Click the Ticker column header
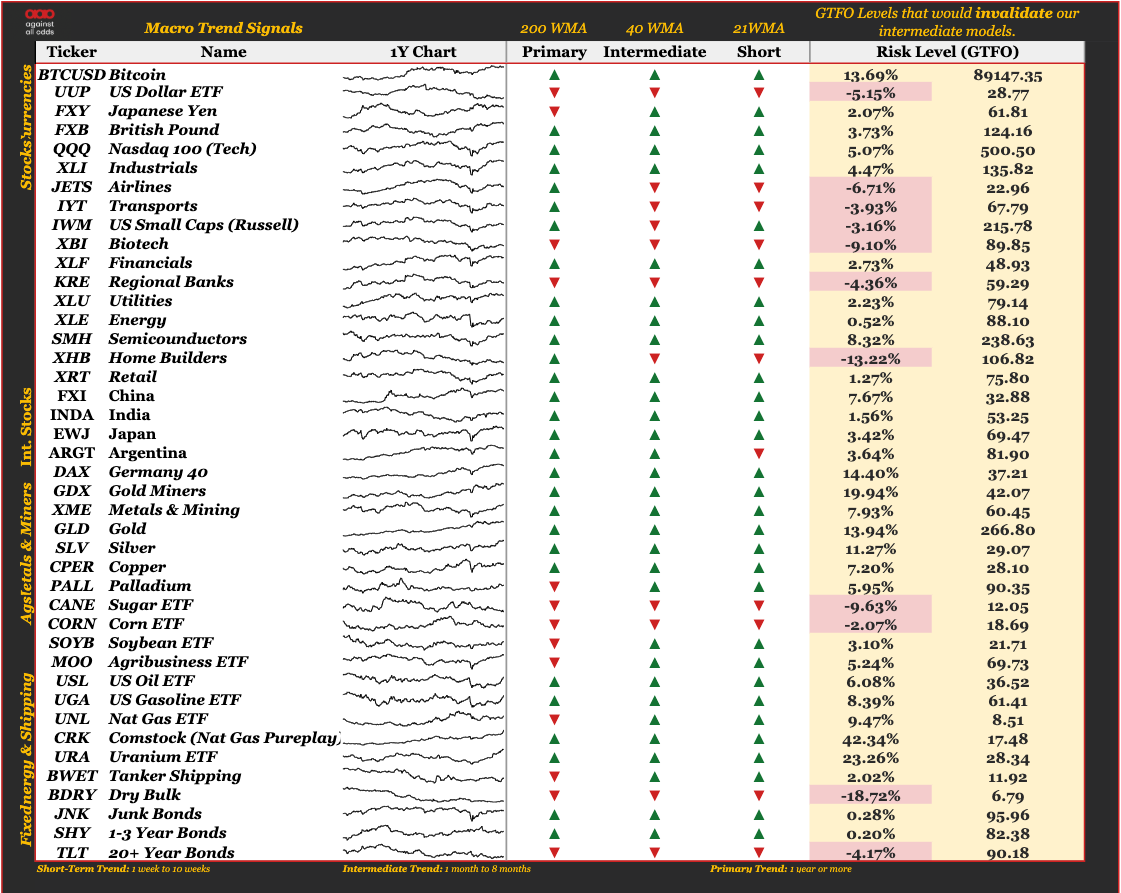Screen dimensions: 1121x893 click(x=71, y=51)
